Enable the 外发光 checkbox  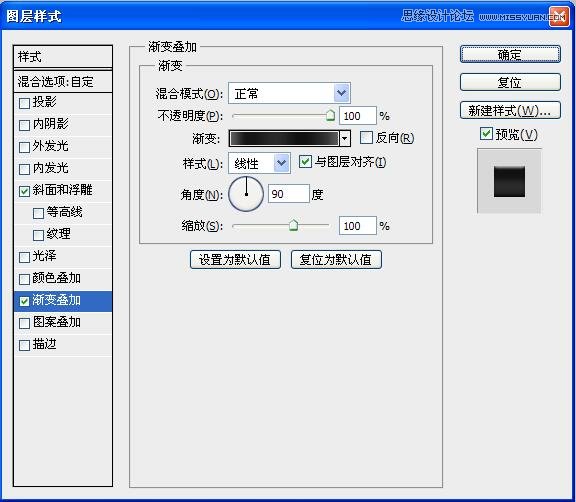click(x=24, y=147)
